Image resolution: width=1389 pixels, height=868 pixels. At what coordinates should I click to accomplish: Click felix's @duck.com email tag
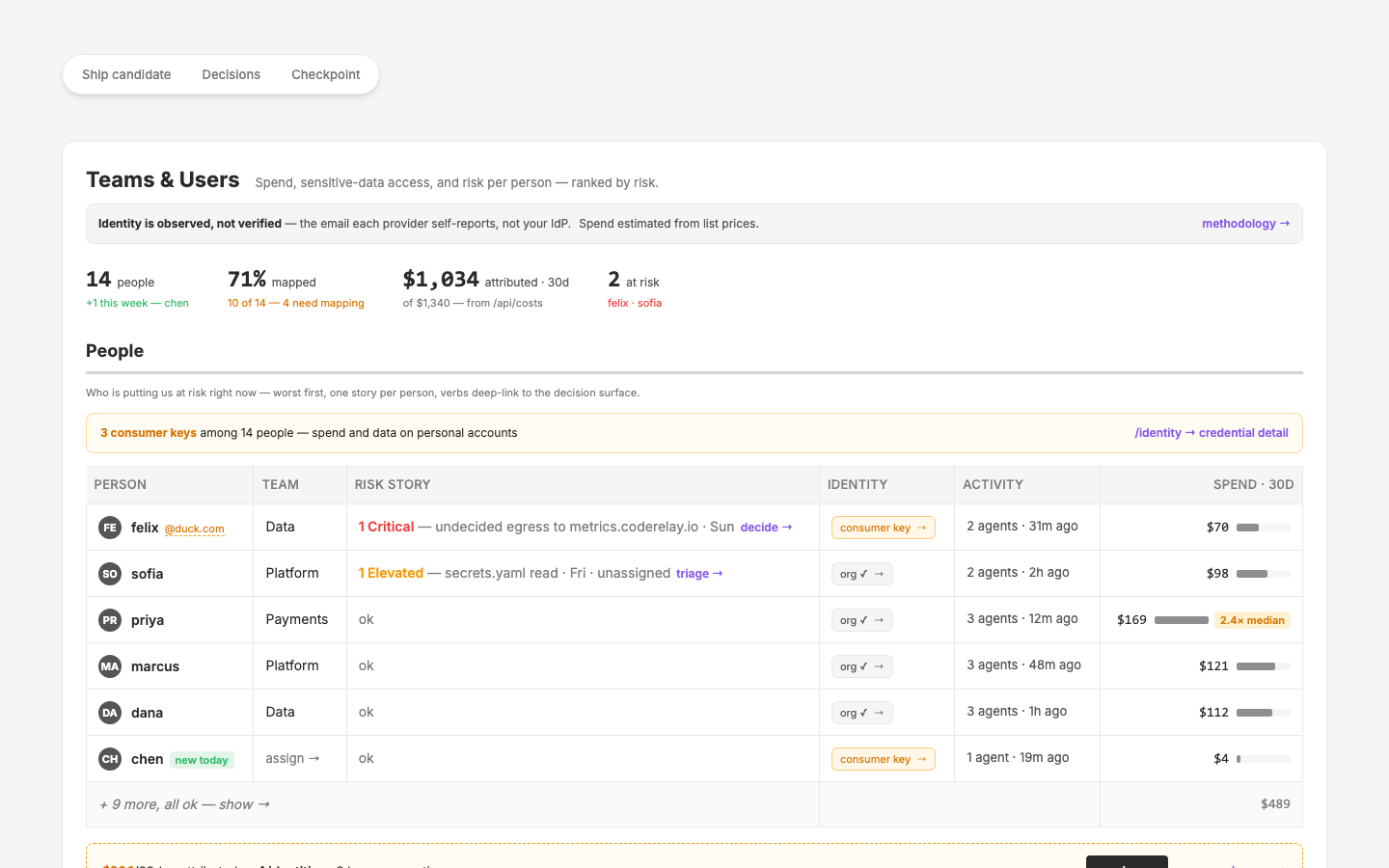(194, 529)
